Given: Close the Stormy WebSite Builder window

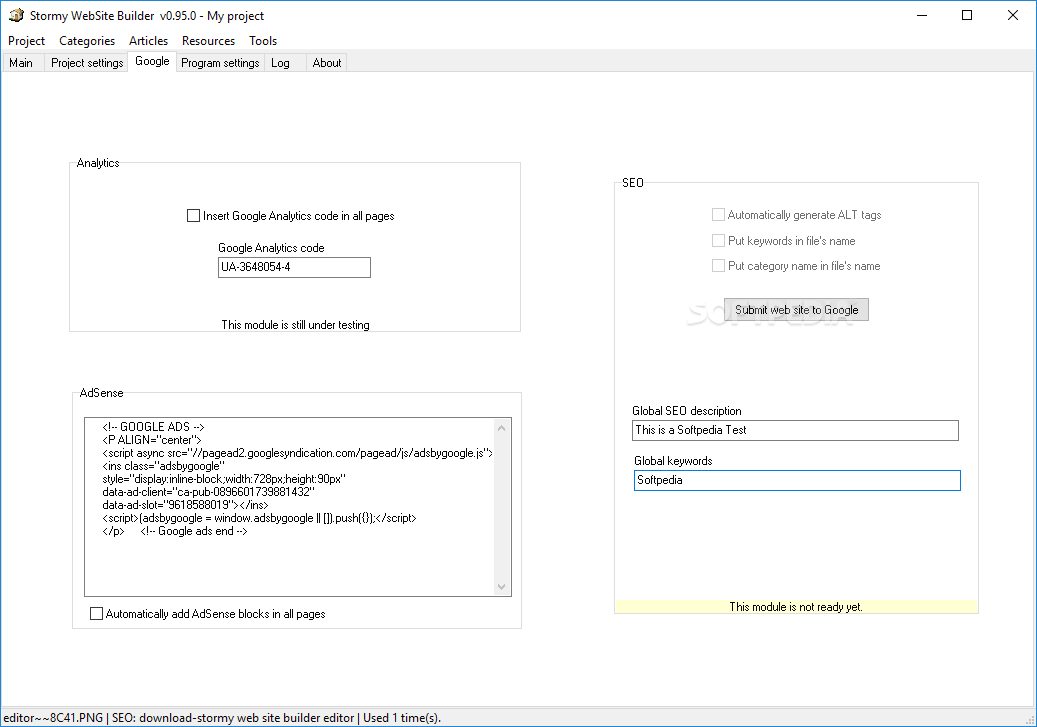Looking at the screenshot, I should pyautogui.click(x=1013, y=15).
